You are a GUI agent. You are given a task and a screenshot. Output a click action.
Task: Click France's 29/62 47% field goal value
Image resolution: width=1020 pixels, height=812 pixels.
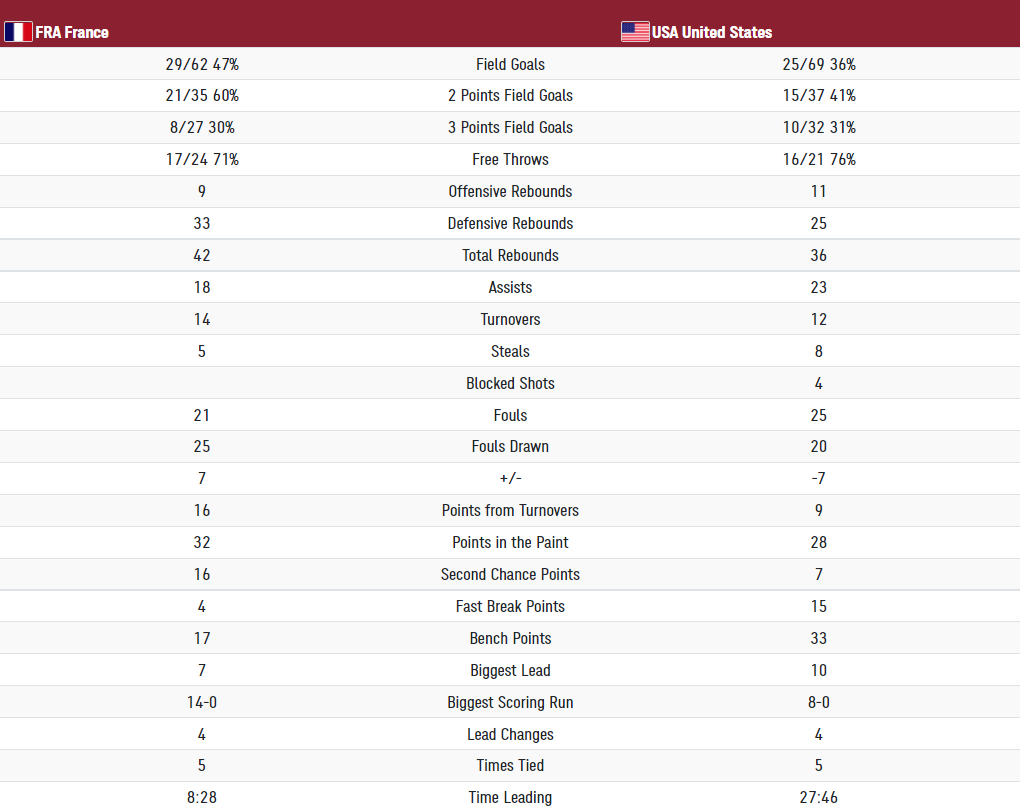(x=202, y=64)
